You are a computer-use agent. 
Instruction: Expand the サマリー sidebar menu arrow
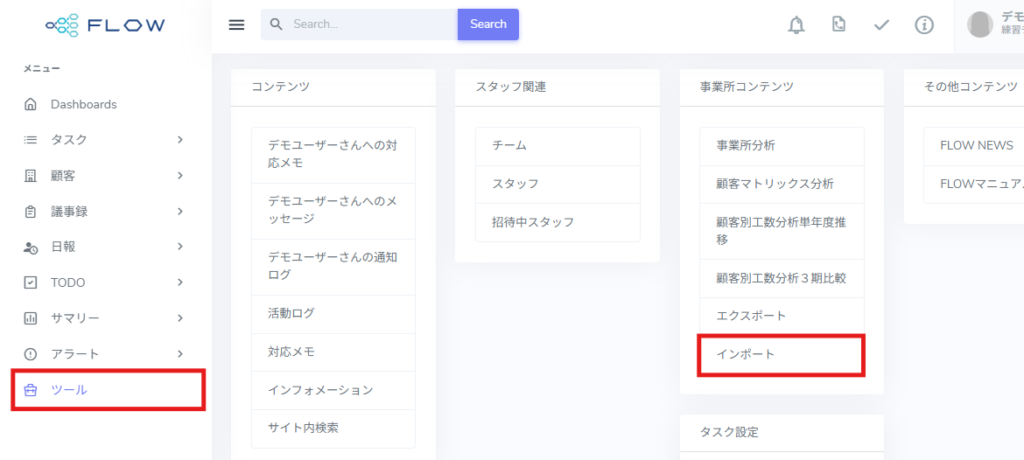pyautogui.click(x=180, y=318)
